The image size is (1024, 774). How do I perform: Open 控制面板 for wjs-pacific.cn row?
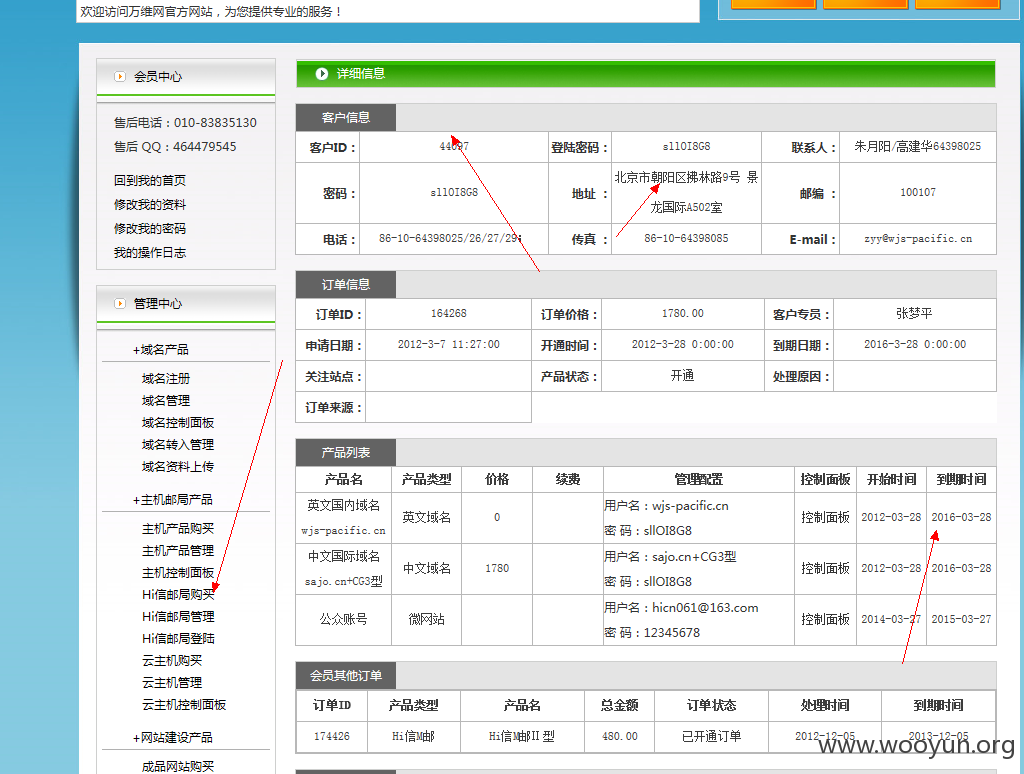[825, 517]
